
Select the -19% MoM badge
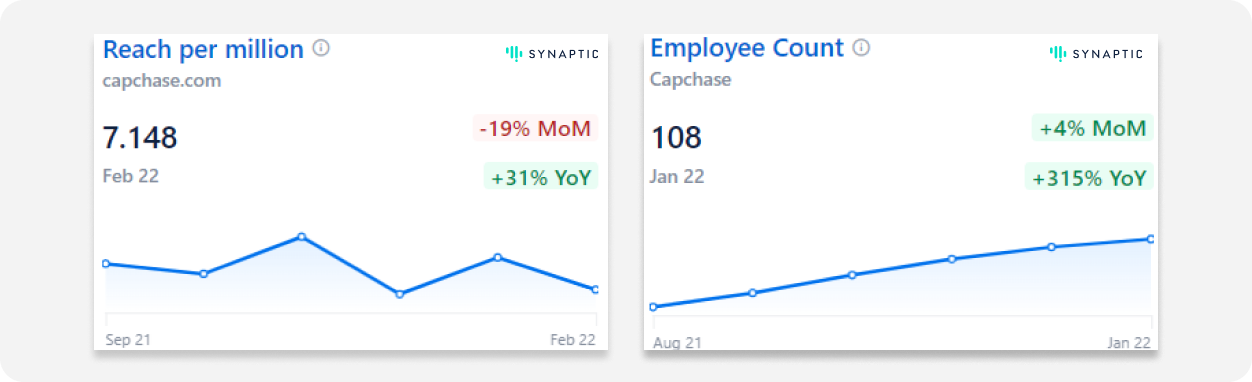coord(534,128)
